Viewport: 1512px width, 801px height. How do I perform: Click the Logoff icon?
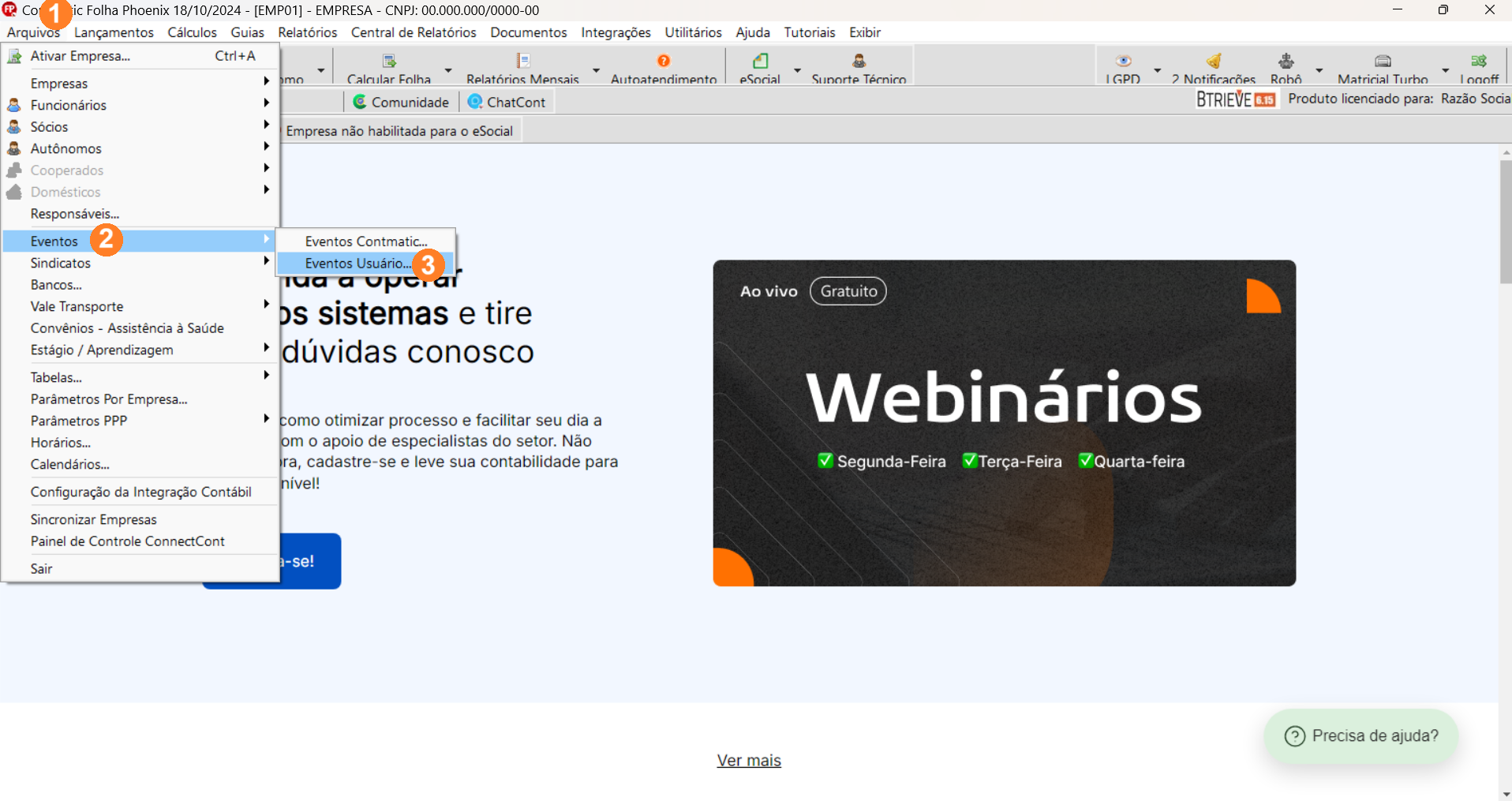[x=1479, y=62]
